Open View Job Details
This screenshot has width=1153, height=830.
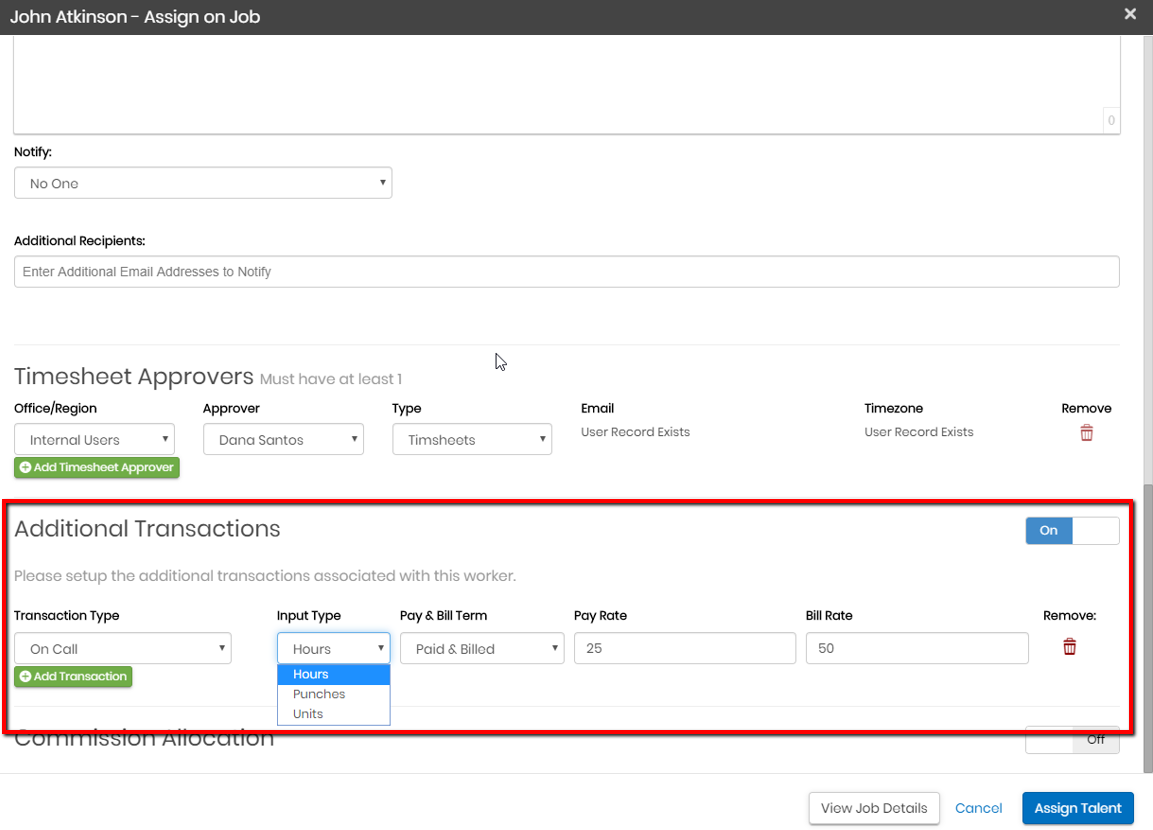coord(873,808)
